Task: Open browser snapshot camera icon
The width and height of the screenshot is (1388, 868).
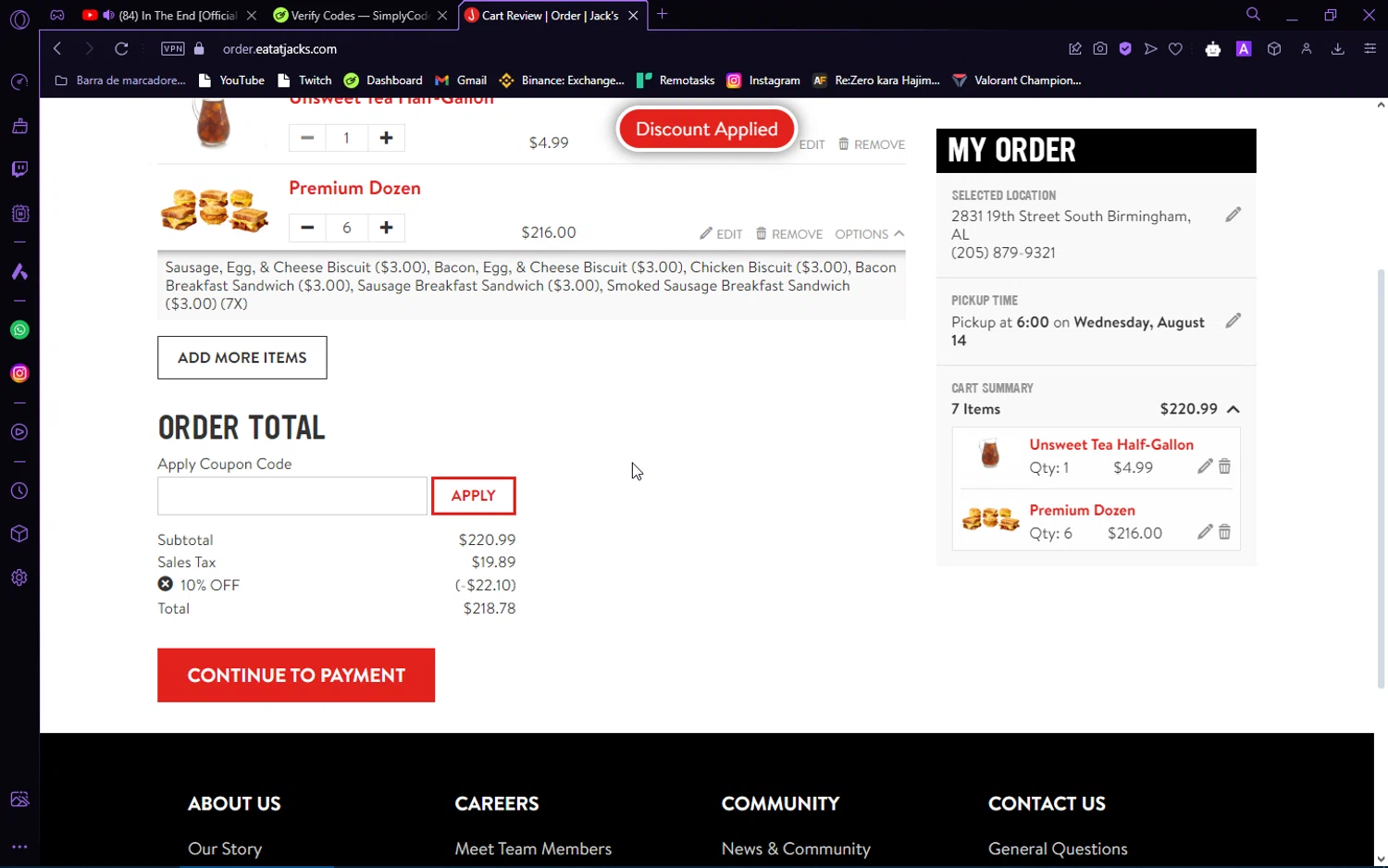Action: [1100, 49]
